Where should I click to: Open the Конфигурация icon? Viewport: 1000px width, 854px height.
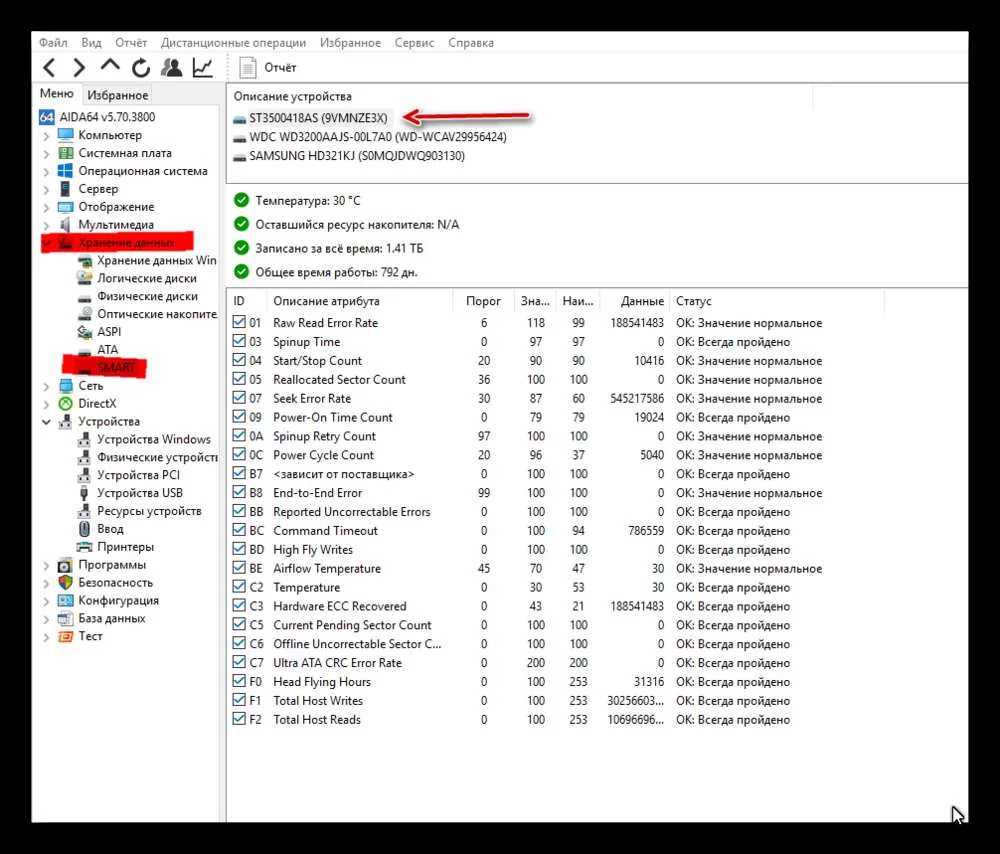coord(65,600)
